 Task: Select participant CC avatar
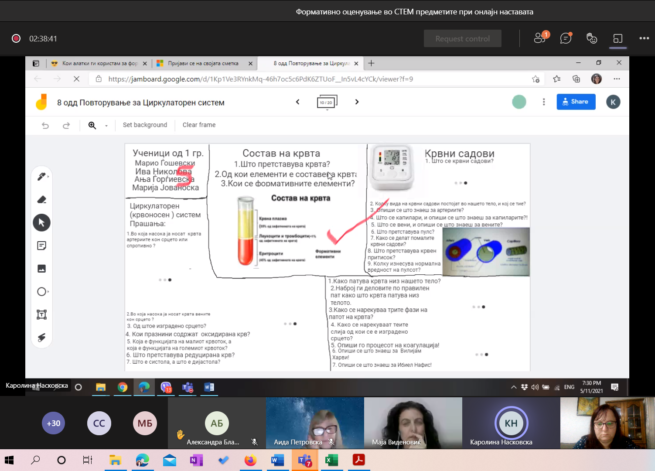point(99,423)
